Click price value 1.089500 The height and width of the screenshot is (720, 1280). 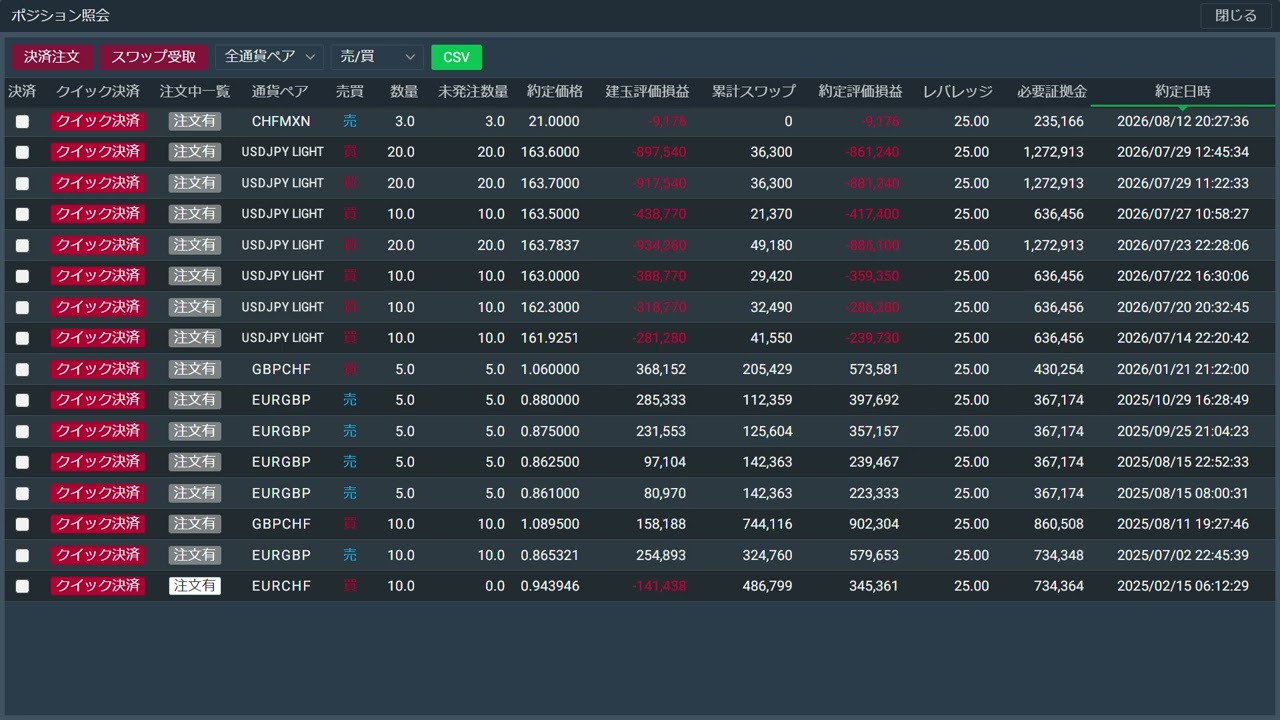point(550,524)
